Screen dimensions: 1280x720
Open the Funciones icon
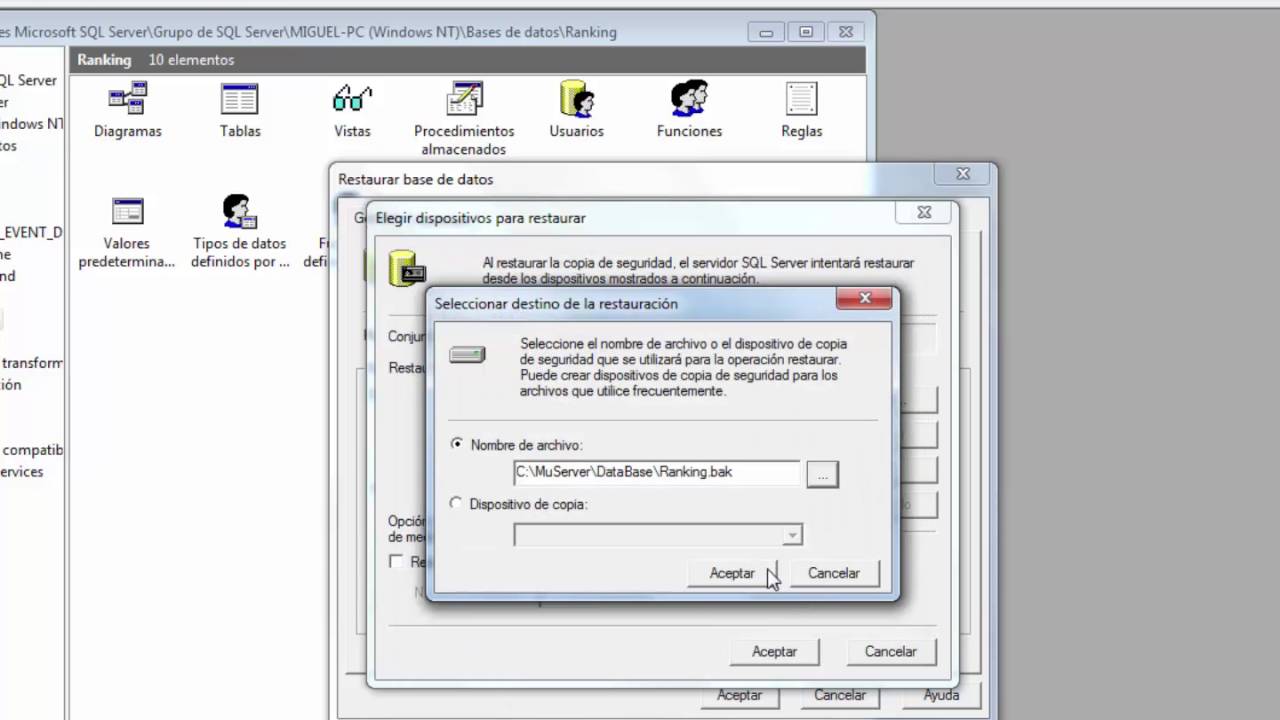689,99
